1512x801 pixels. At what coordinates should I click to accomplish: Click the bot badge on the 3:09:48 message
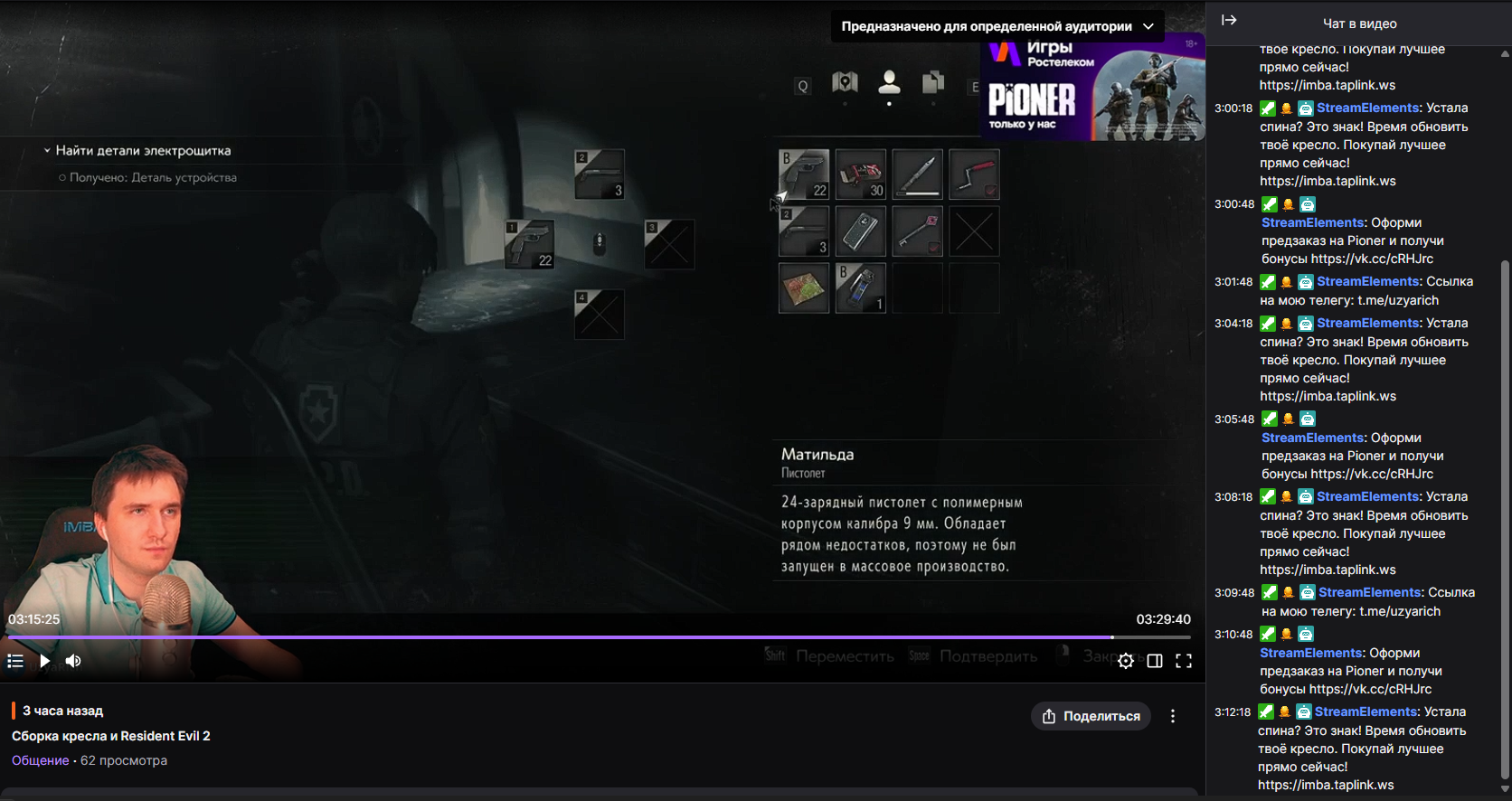point(1308,593)
